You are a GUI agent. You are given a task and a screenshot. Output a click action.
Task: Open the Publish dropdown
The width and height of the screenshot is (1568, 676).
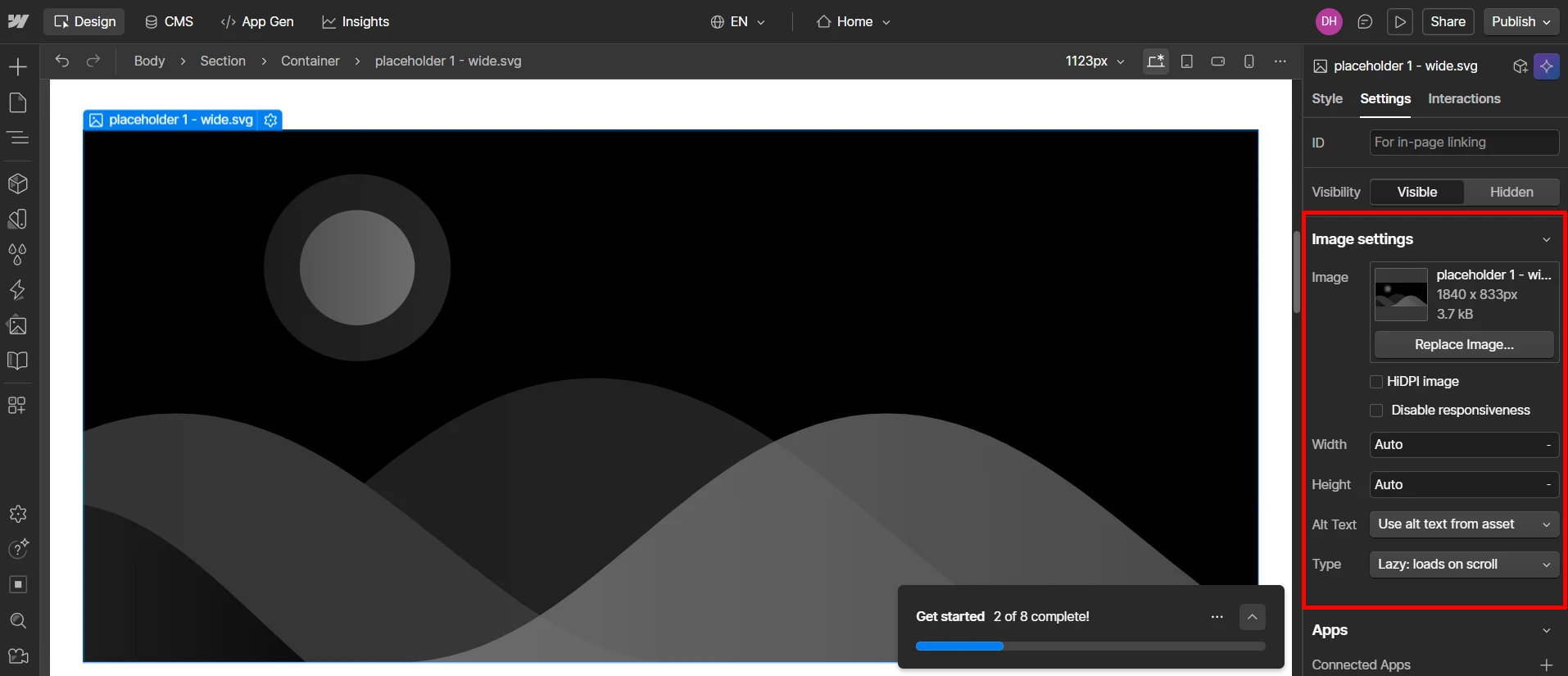click(x=1521, y=22)
